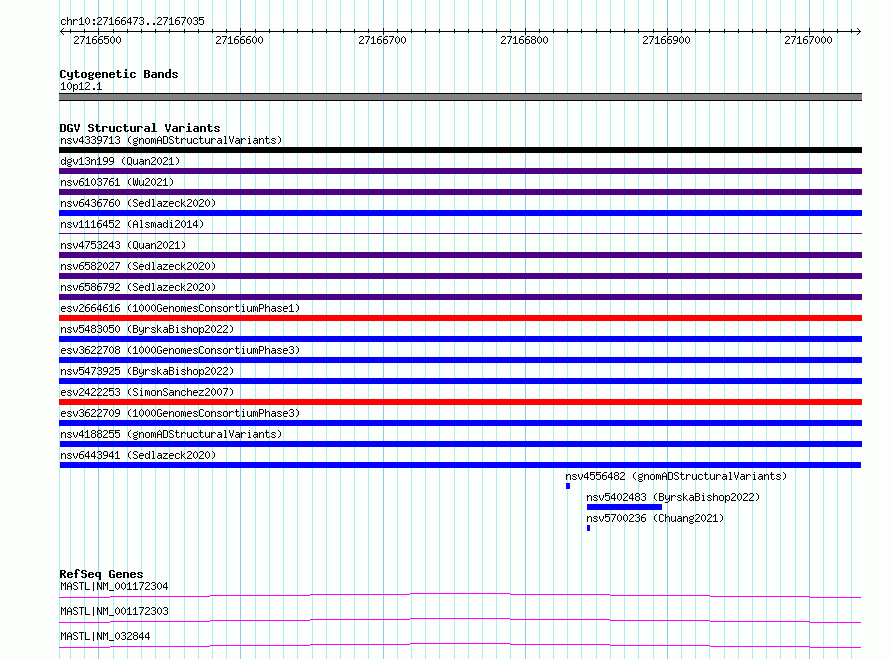Open esv3622708 1000GenomesConsortiumPhase3 entry
The height and width of the screenshot is (659, 890).
[180, 350]
